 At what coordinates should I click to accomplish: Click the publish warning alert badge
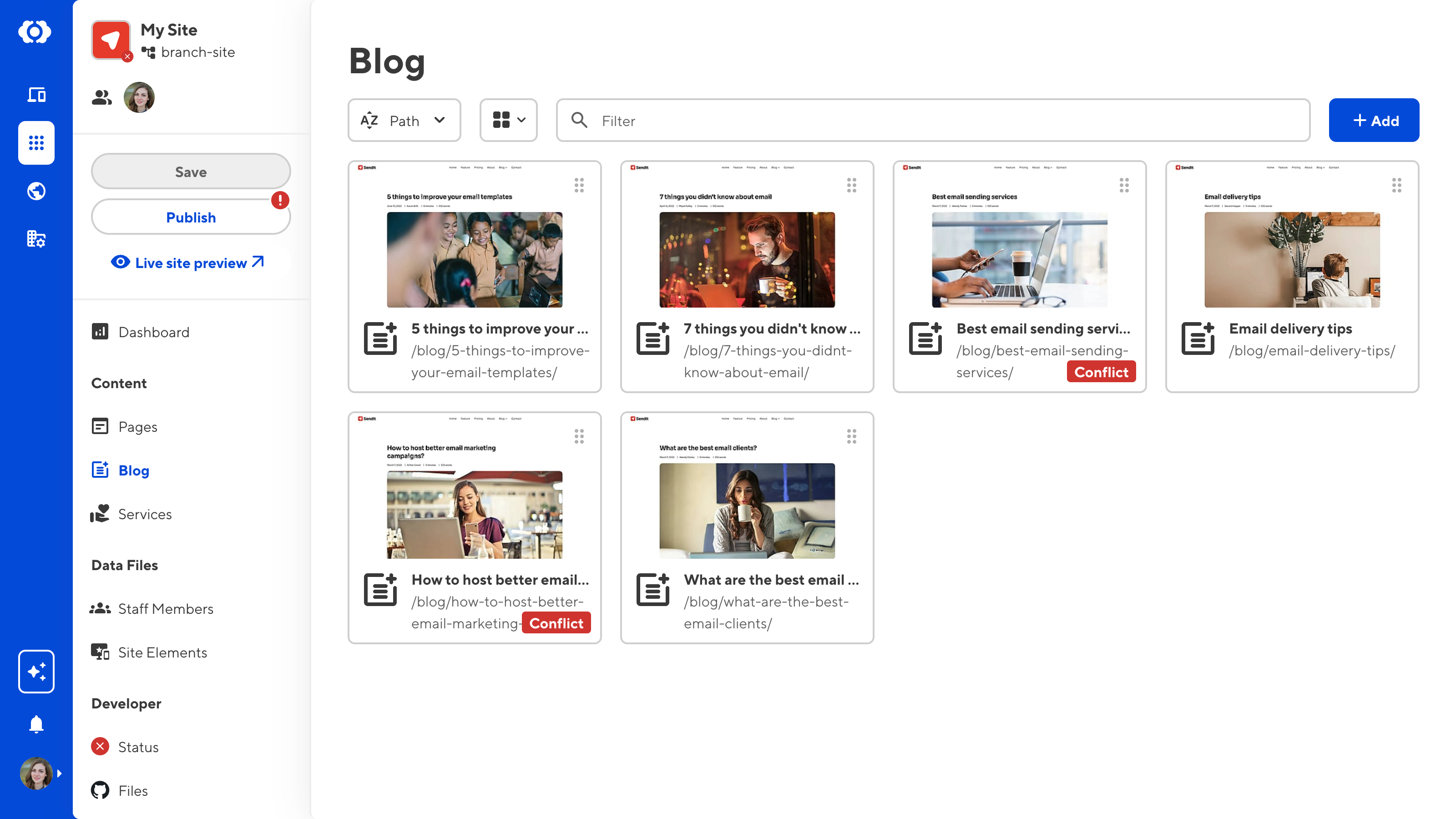280,200
